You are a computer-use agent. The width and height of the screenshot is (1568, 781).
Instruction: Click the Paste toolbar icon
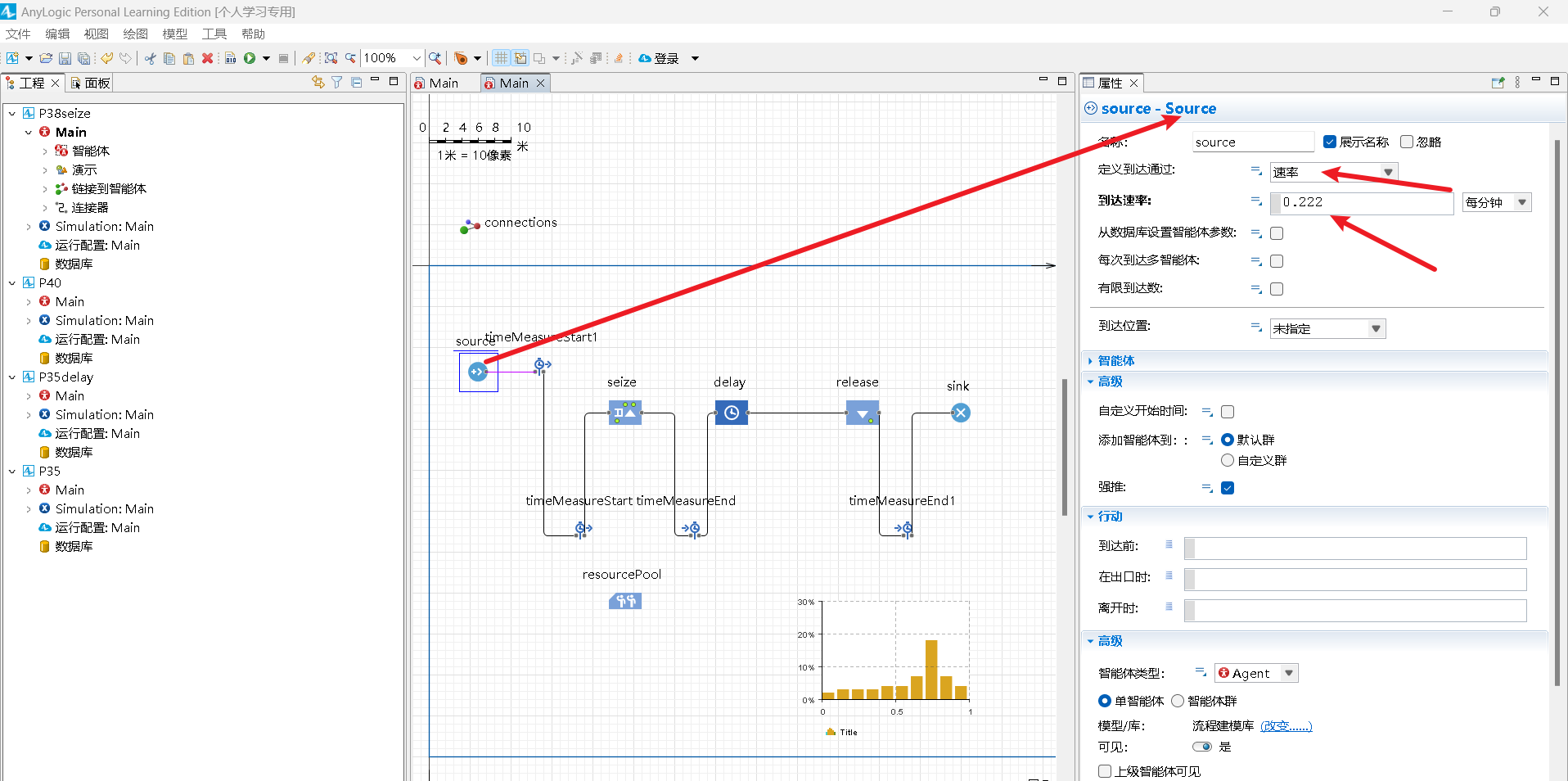(188, 58)
